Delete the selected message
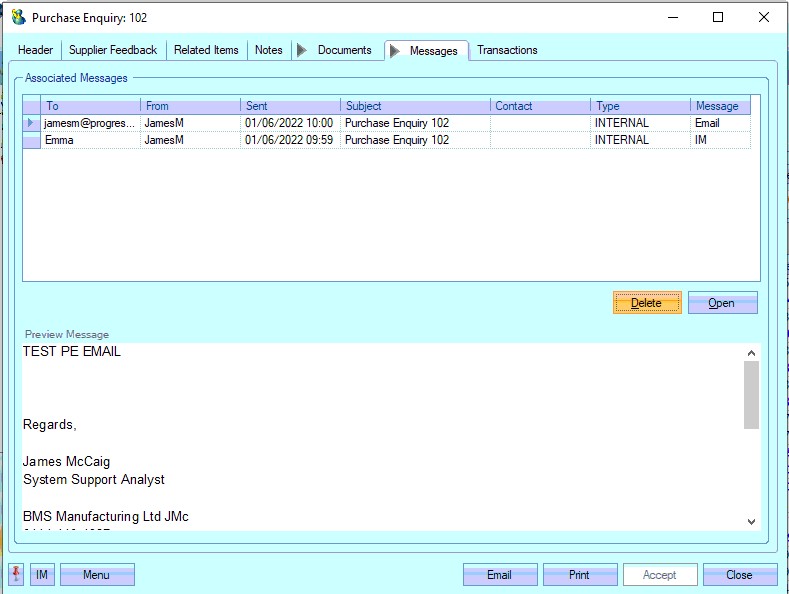Viewport: 789px width, 594px height. click(x=646, y=303)
